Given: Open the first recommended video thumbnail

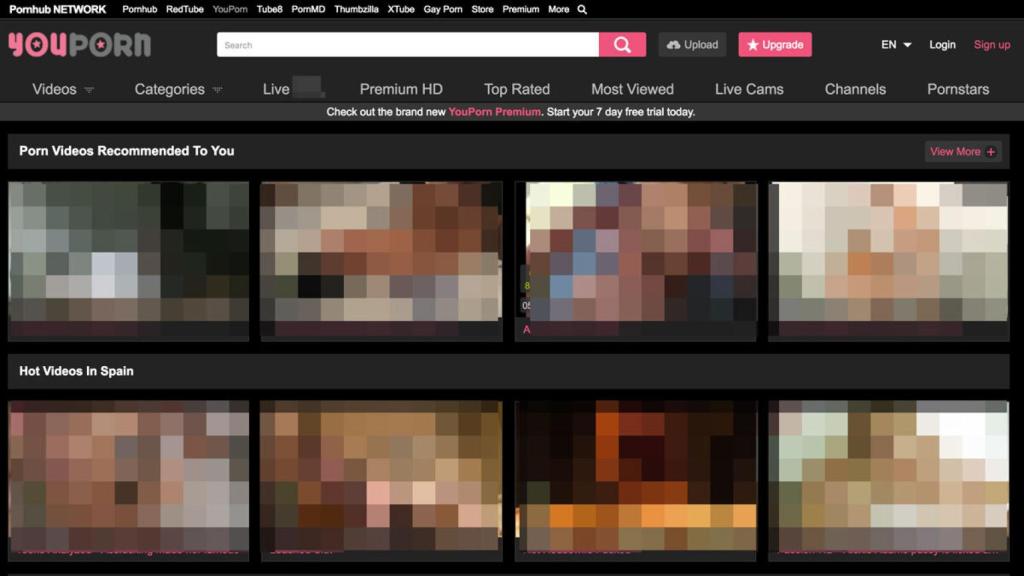Looking at the screenshot, I should coord(128,260).
